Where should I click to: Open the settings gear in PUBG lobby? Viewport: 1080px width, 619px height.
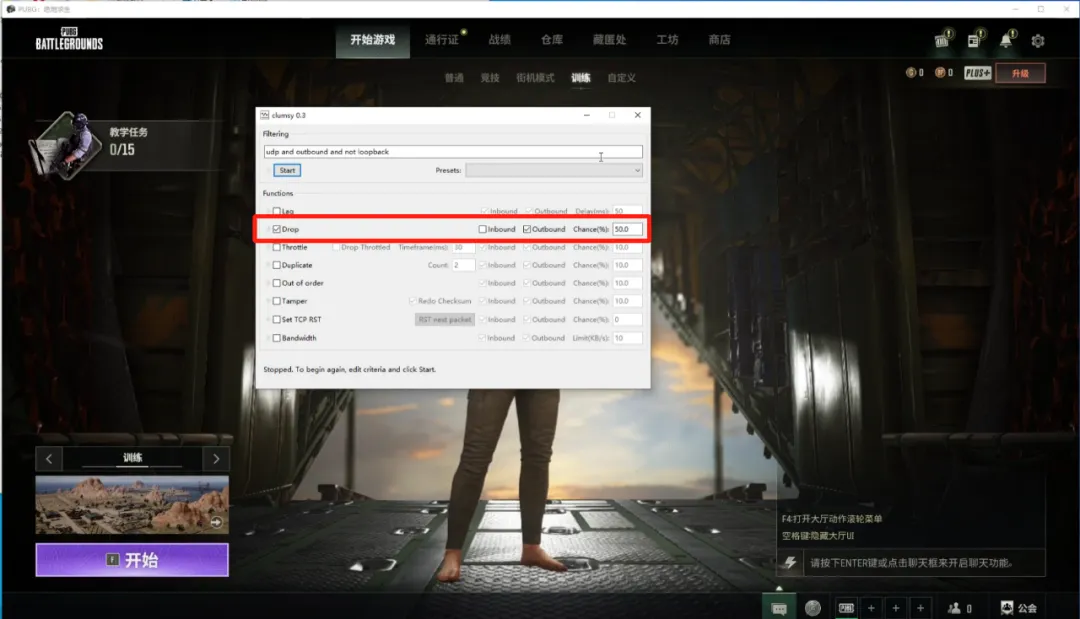[x=1037, y=41]
